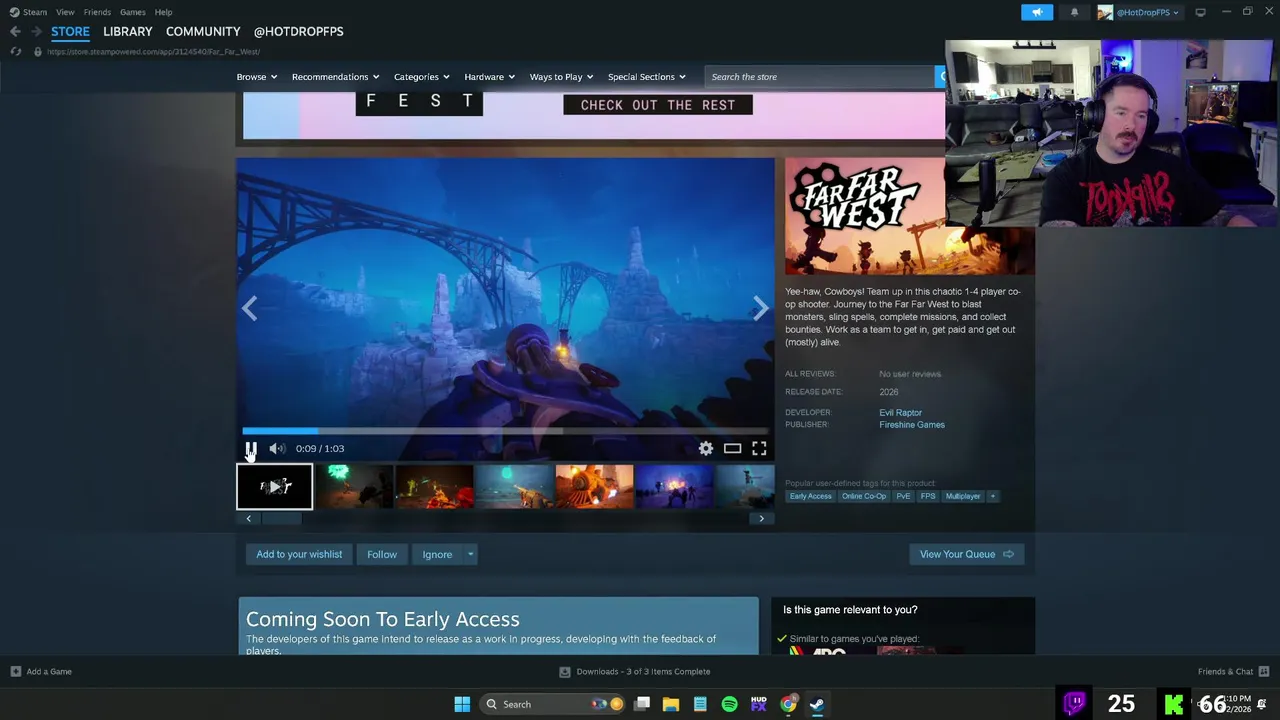Open Spotify from the taskbar
Viewport: 1280px width, 720px height.
(x=730, y=704)
